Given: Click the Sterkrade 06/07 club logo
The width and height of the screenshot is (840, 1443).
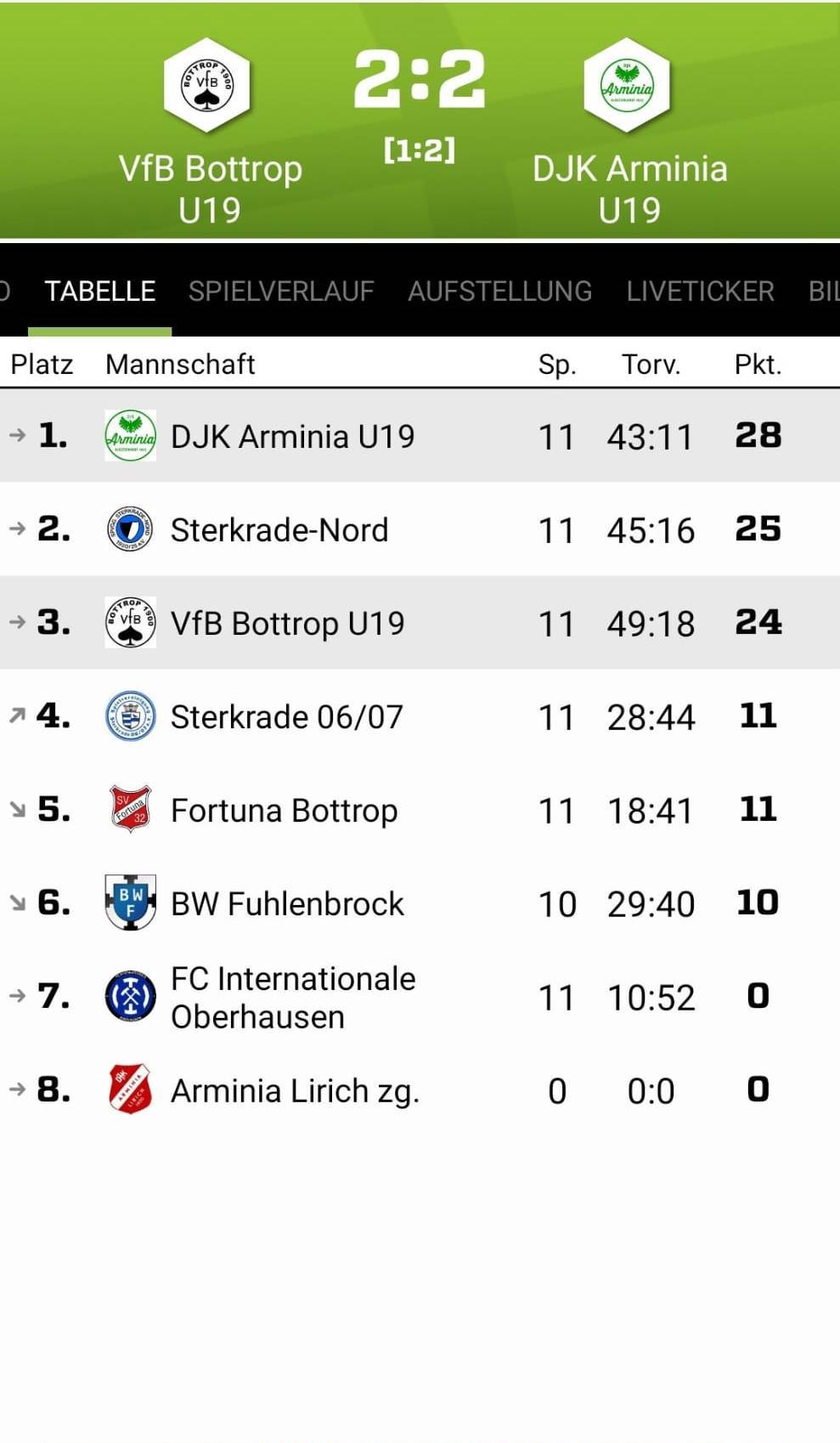Looking at the screenshot, I should click(x=130, y=716).
